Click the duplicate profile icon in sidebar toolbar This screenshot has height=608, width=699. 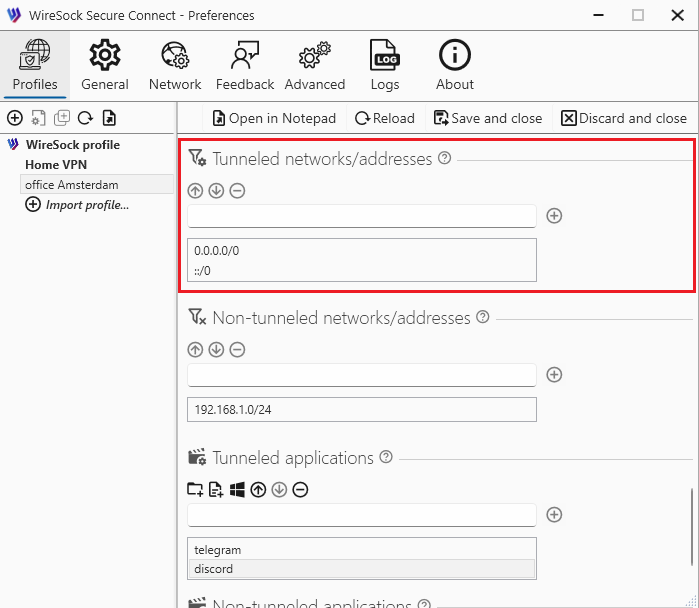pos(62,118)
